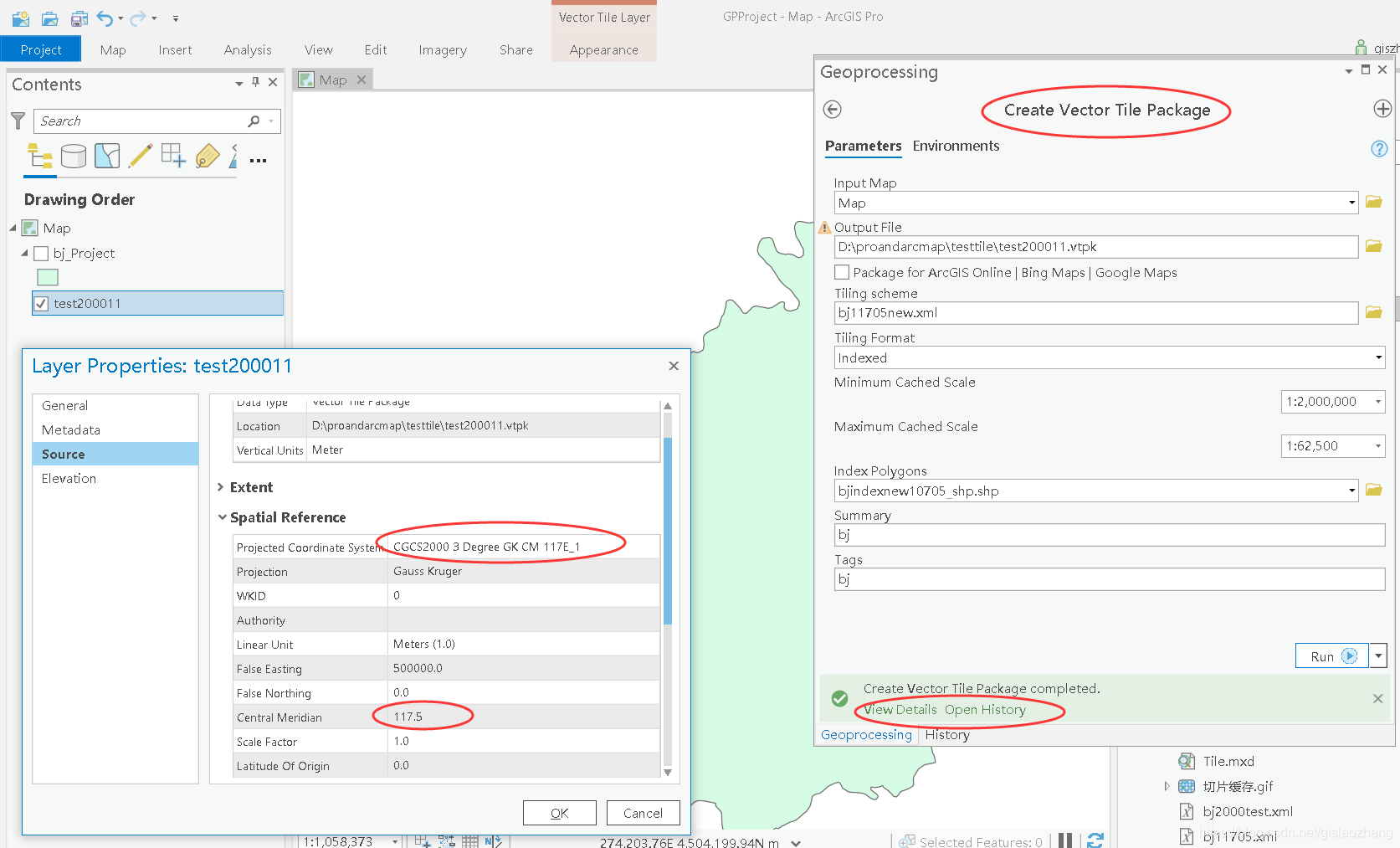Switch to Environments tab in Geoprocessing
1400x848 pixels.
coord(956,146)
